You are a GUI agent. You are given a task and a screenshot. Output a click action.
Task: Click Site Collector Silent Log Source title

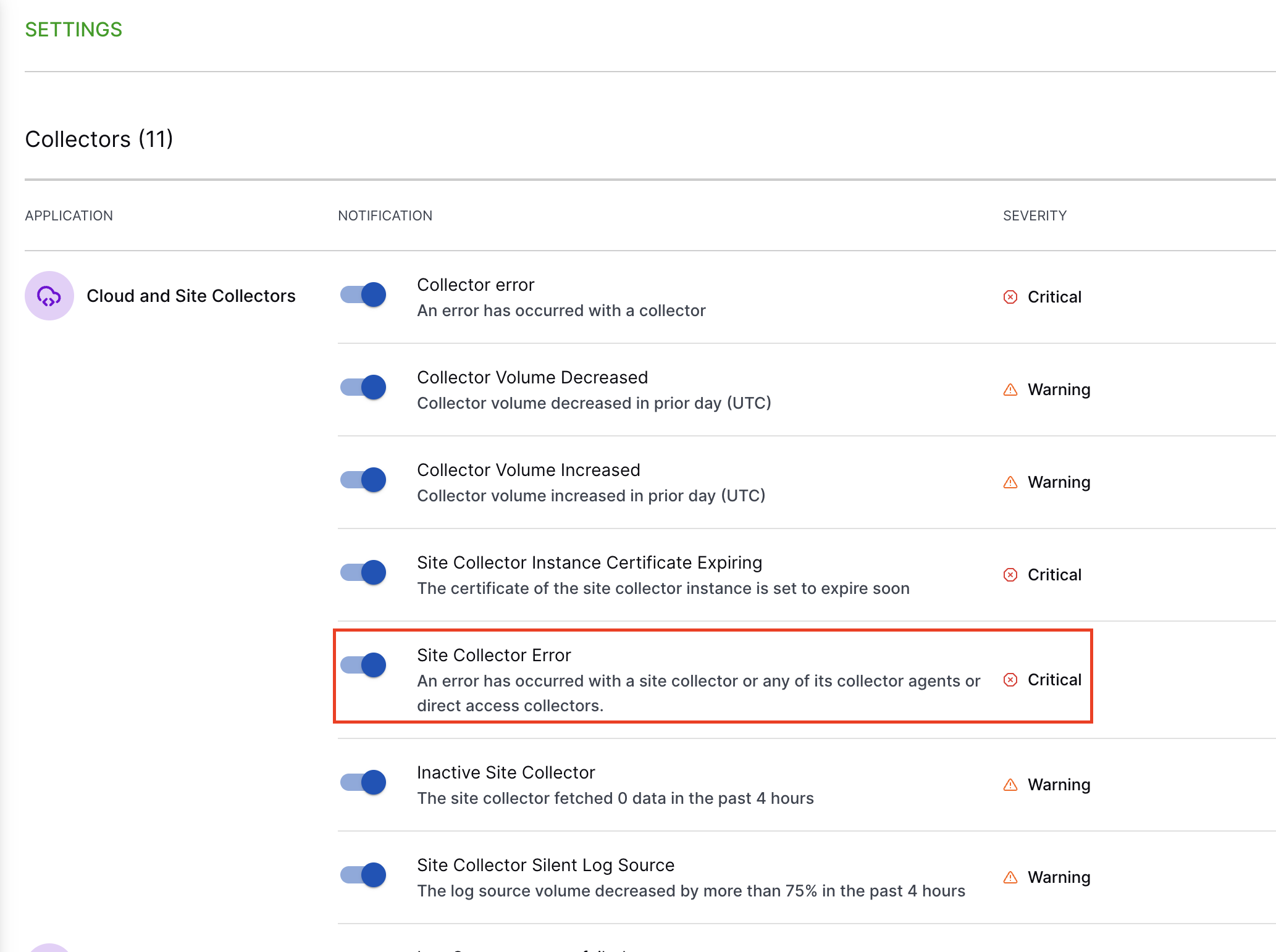coord(545,865)
